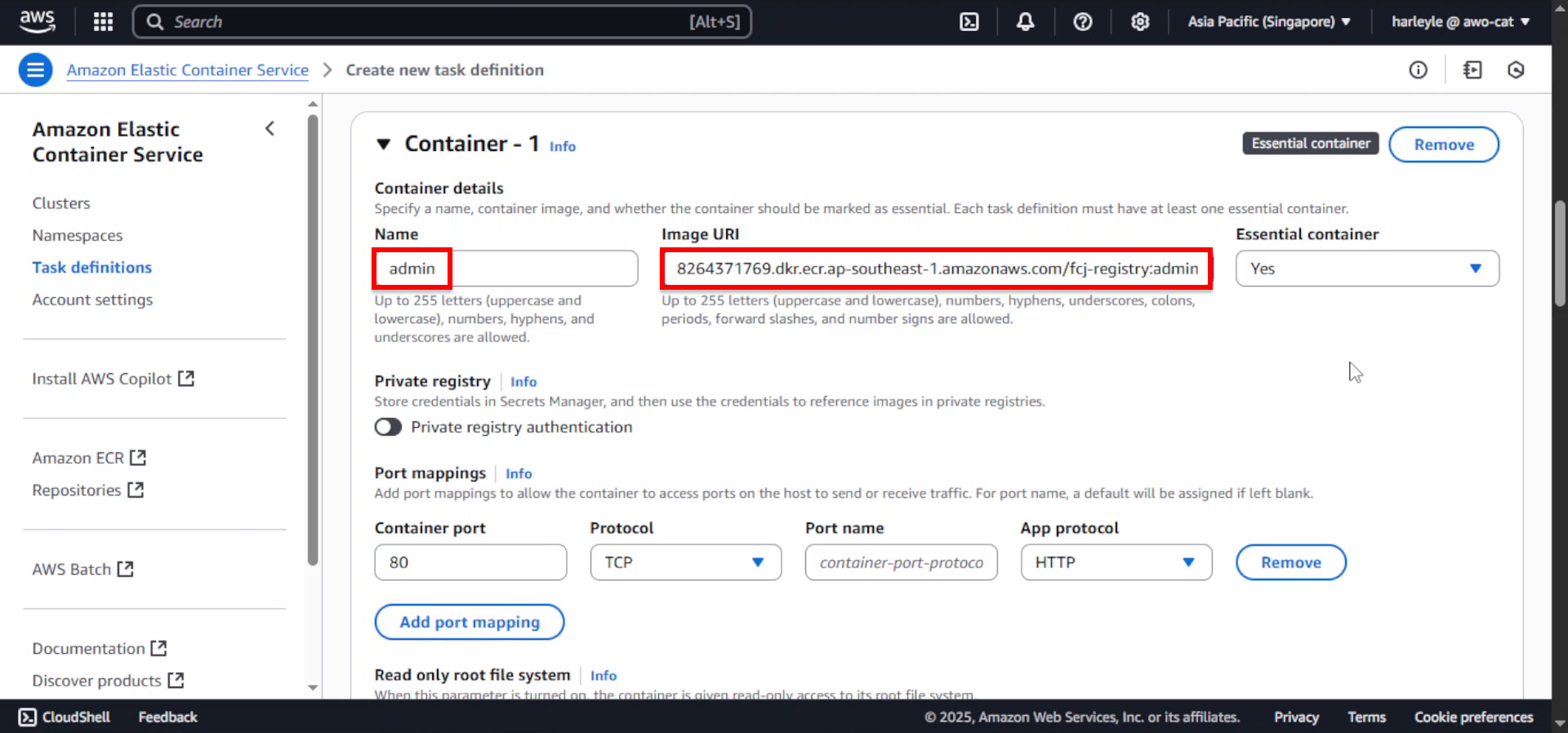Image resolution: width=1568 pixels, height=733 pixels.
Task: Open Task definitions in the sidebar
Action: point(92,267)
